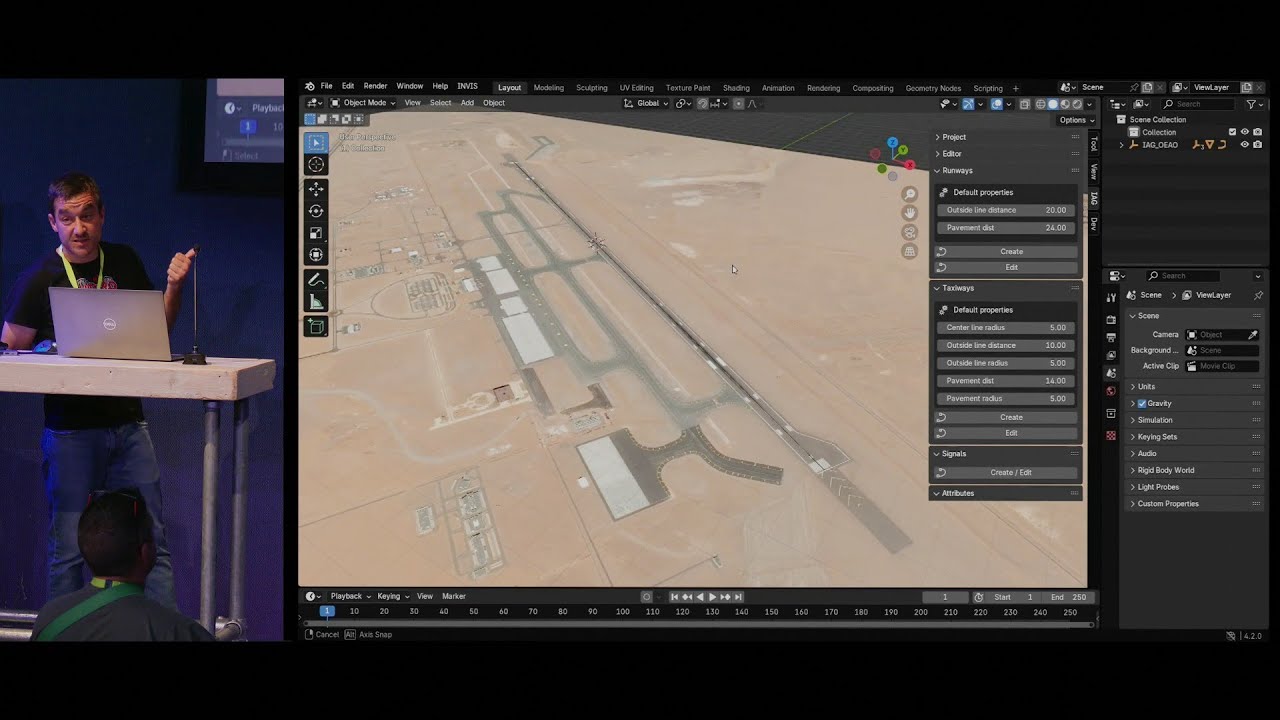Screen dimensions: 1280x720
Task: Toggle viewport X-ray mode
Action: pyautogui.click(x=1025, y=104)
